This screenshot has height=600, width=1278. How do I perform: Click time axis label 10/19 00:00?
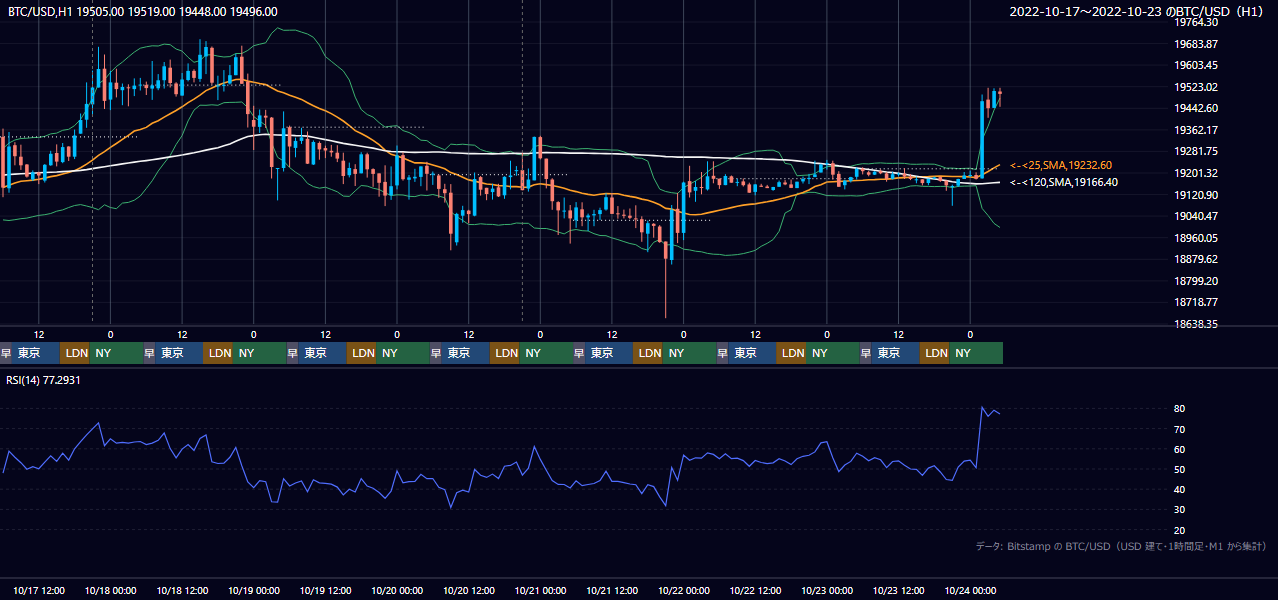[x=254, y=591]
